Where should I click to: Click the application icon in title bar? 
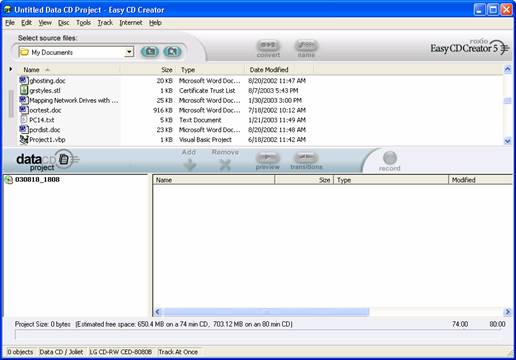[x=7, y=9]
